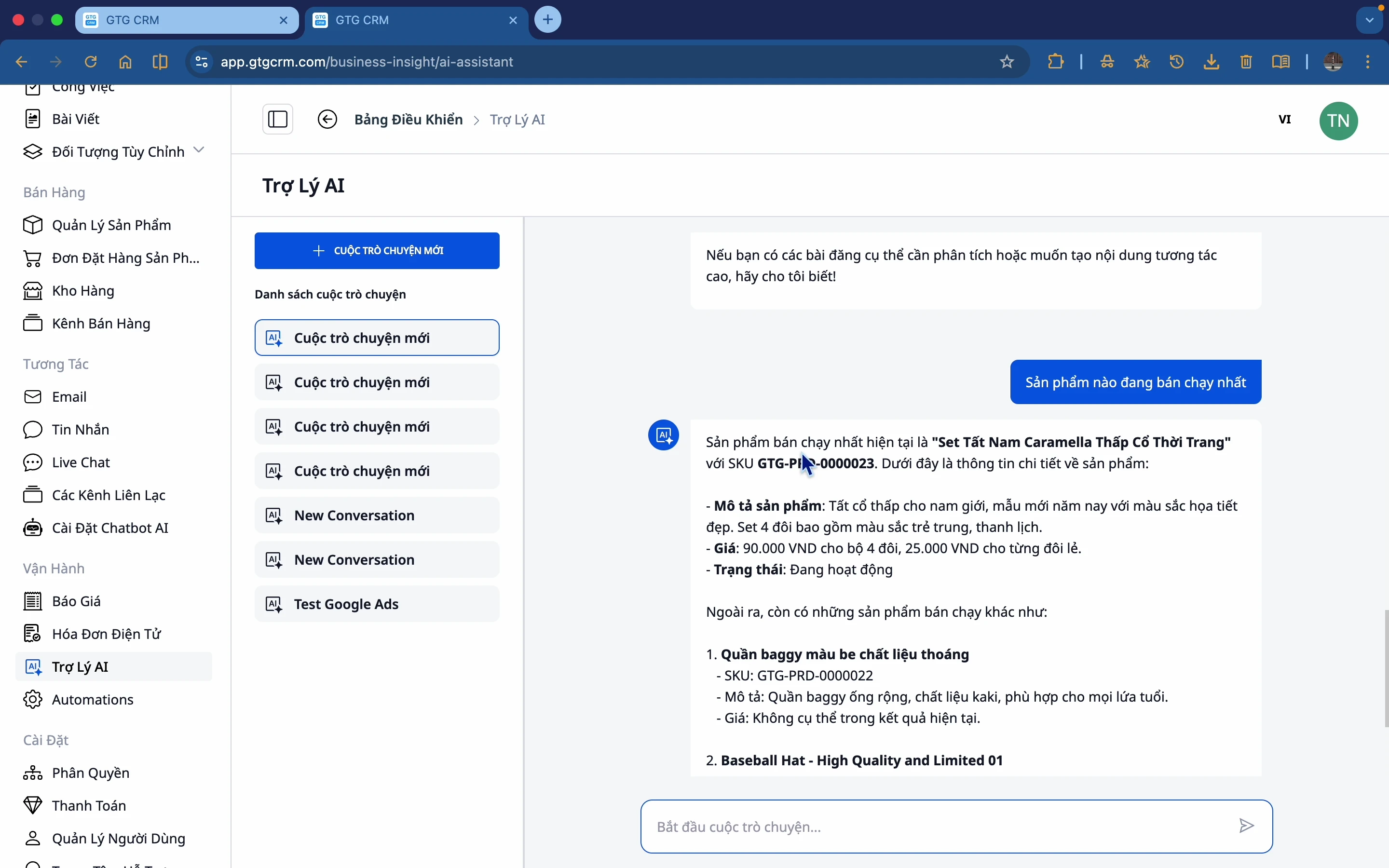Screen dimensions: 1389x868
Task: Open Chrome's three-dot options menu
Action: [x=1368, y=61]
